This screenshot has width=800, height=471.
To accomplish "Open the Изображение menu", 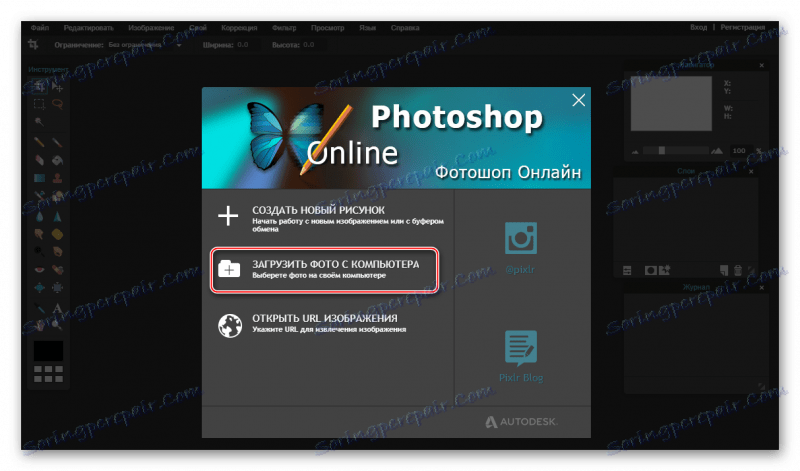I will tap(151, 28).
